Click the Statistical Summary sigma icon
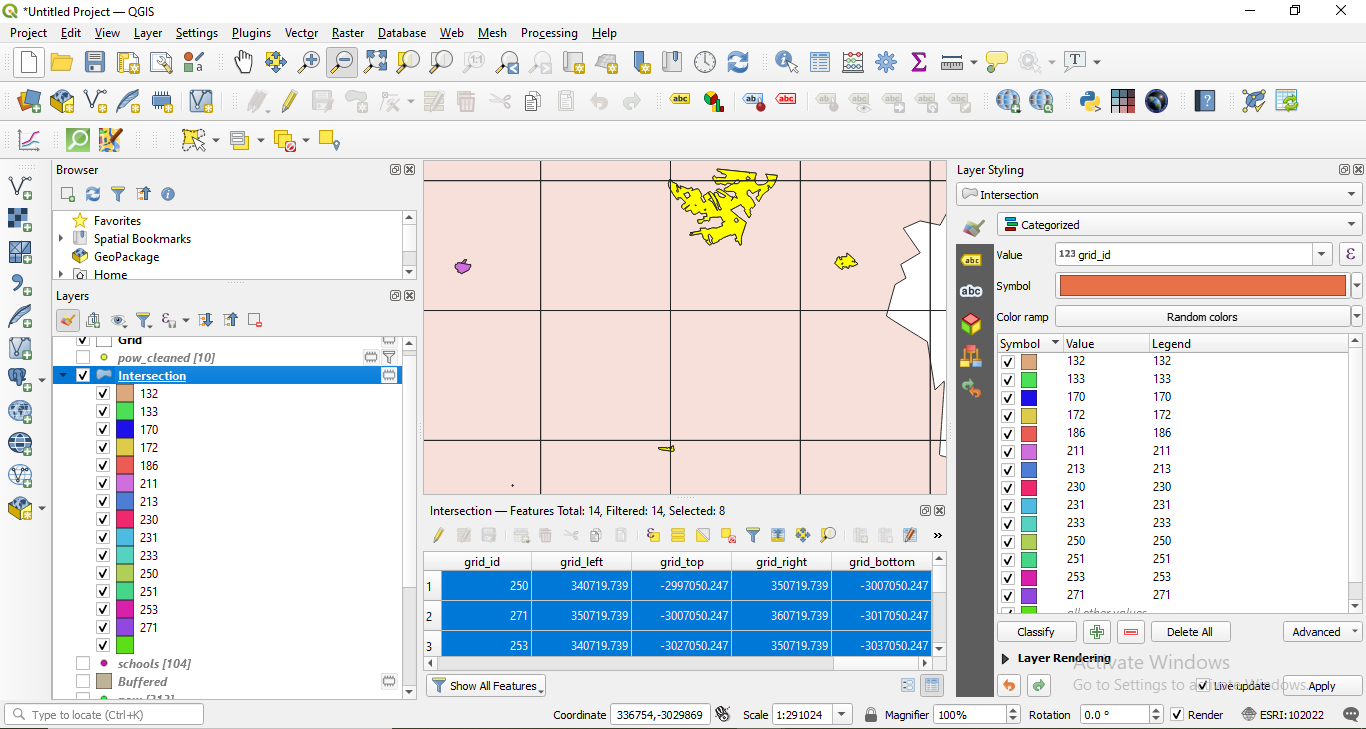The width and height of the screenshot is (1366, 729). click(x=919, y=62)
